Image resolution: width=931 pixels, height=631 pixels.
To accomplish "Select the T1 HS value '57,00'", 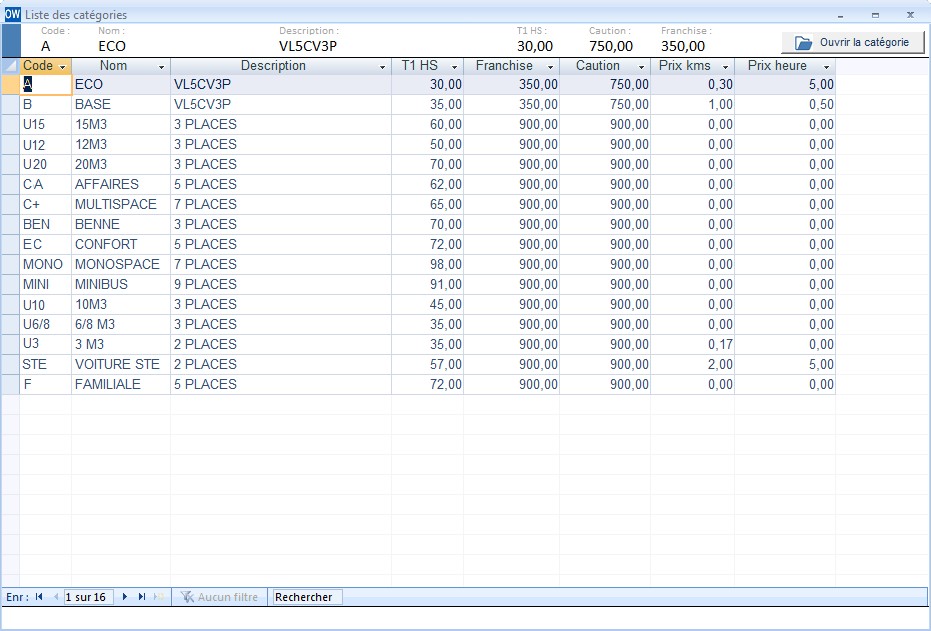I will click(428, 364).
